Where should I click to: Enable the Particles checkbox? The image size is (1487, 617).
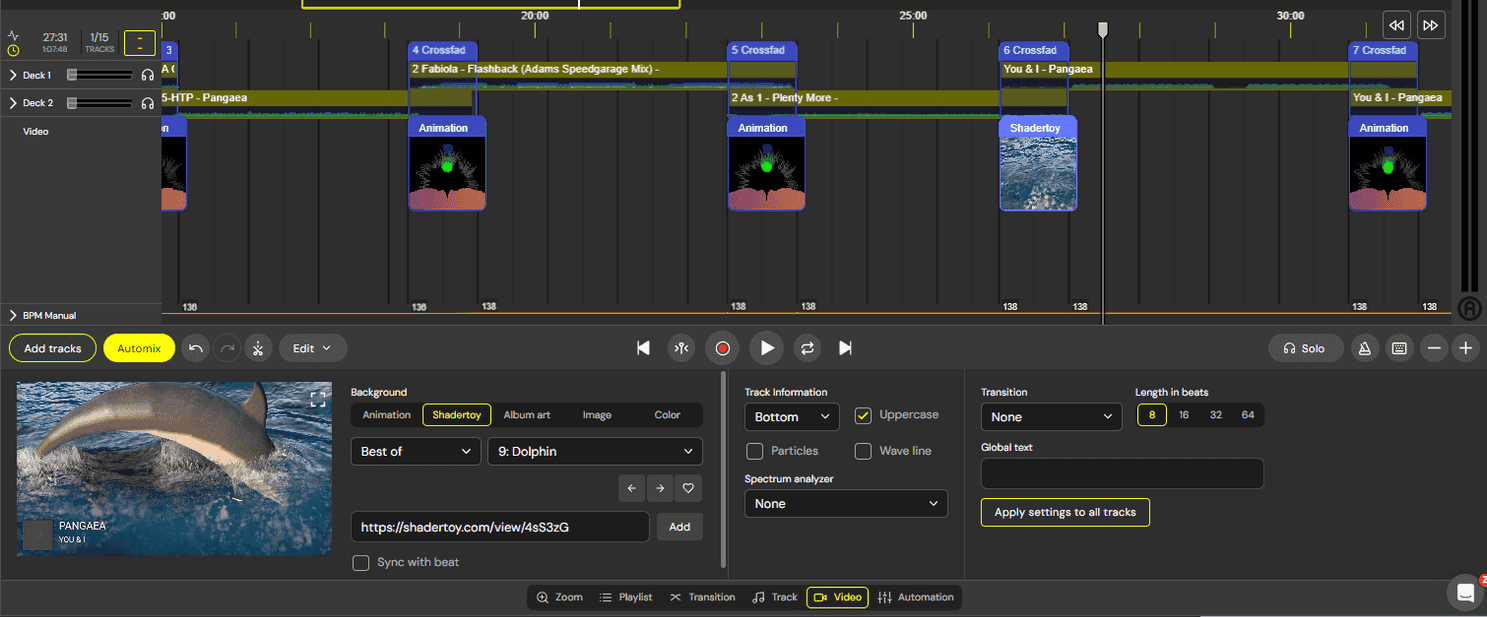click(x=755, y=451)
